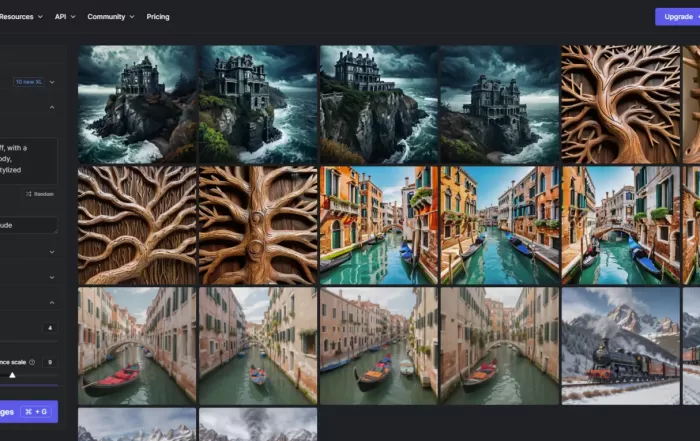
Task: Open the fourth pale Venice canal image in the third row
Action: (x=500, y=346)
